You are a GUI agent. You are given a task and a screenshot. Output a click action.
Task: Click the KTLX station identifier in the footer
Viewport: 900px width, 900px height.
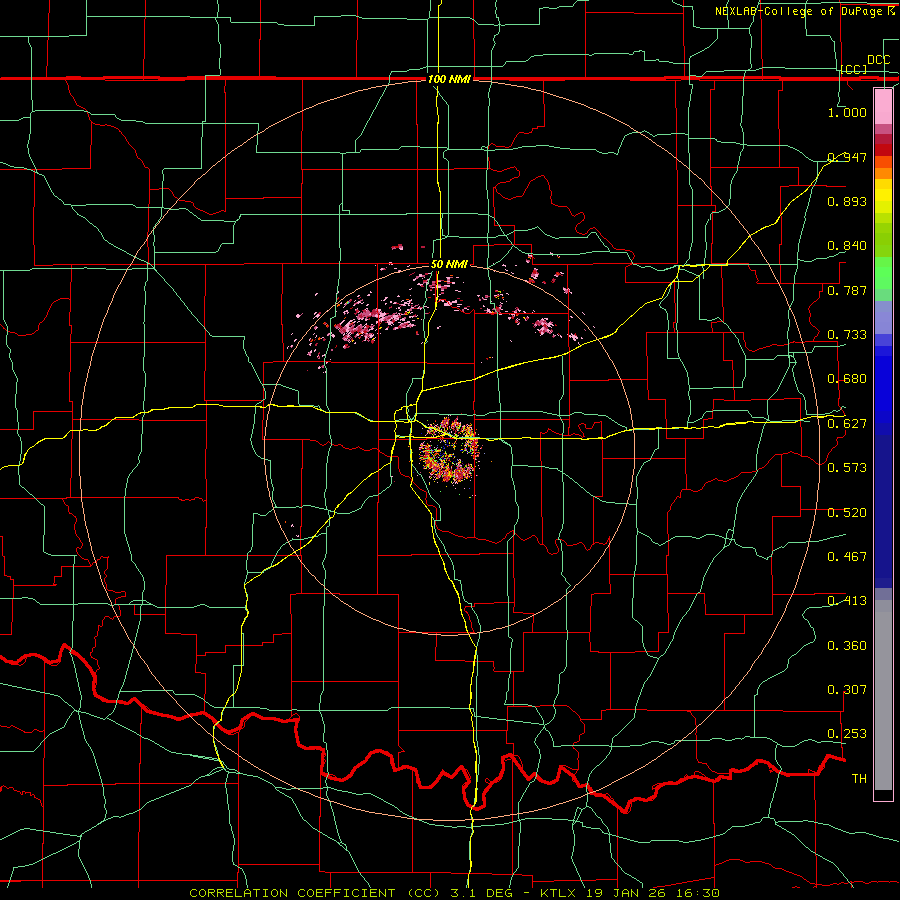tap(560, 893)
